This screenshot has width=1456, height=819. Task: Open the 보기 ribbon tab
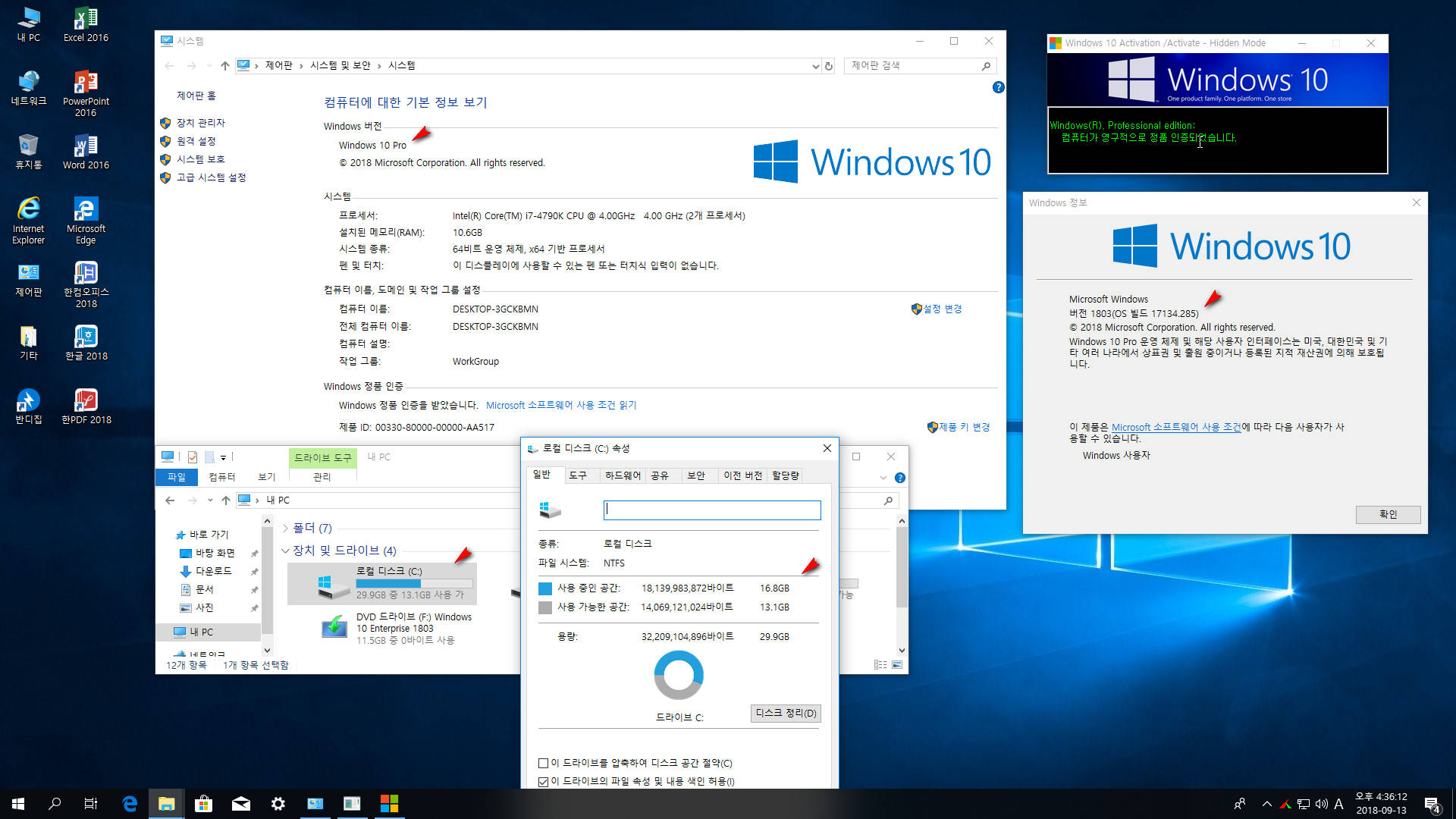[x=266, y=477]
